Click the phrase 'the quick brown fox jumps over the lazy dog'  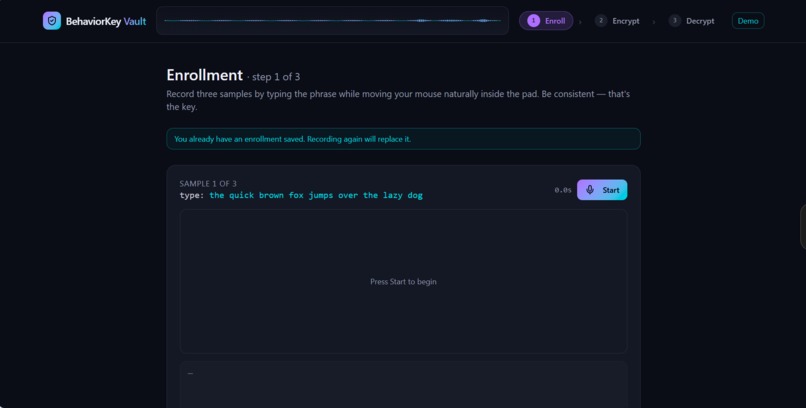point(316,195)
